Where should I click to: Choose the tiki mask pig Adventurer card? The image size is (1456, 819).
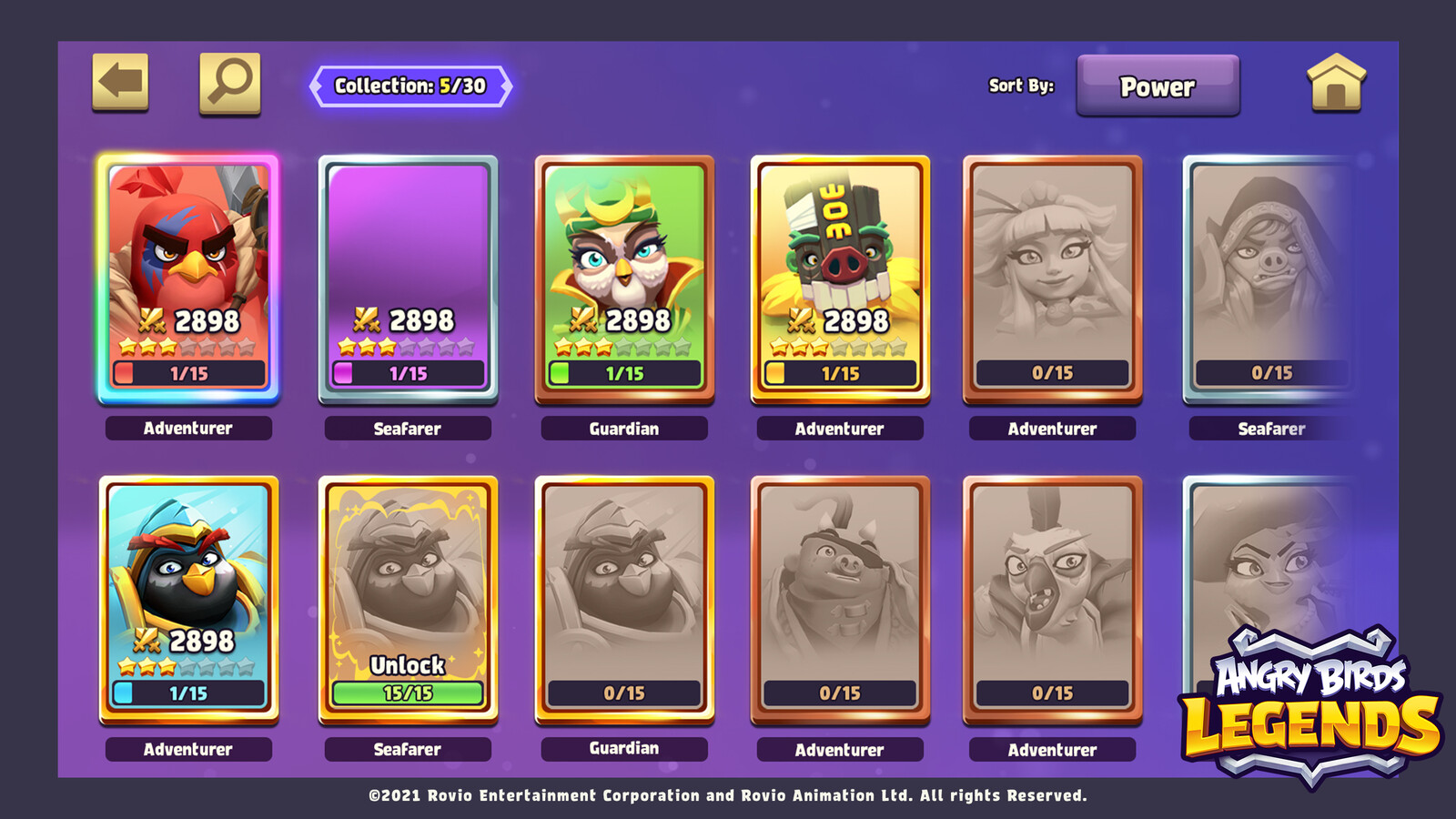840,279
